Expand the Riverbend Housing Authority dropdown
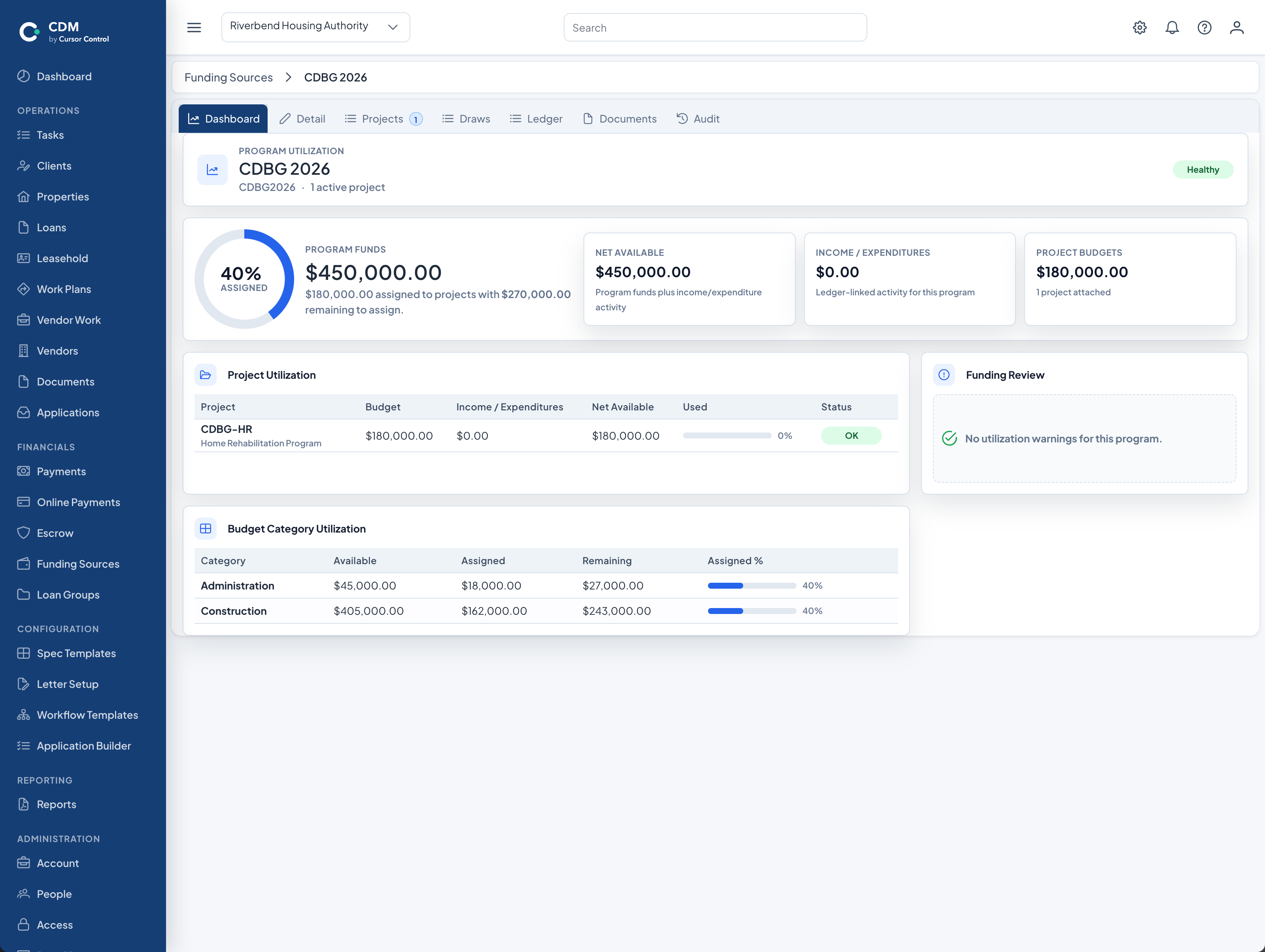 (316, 27)
